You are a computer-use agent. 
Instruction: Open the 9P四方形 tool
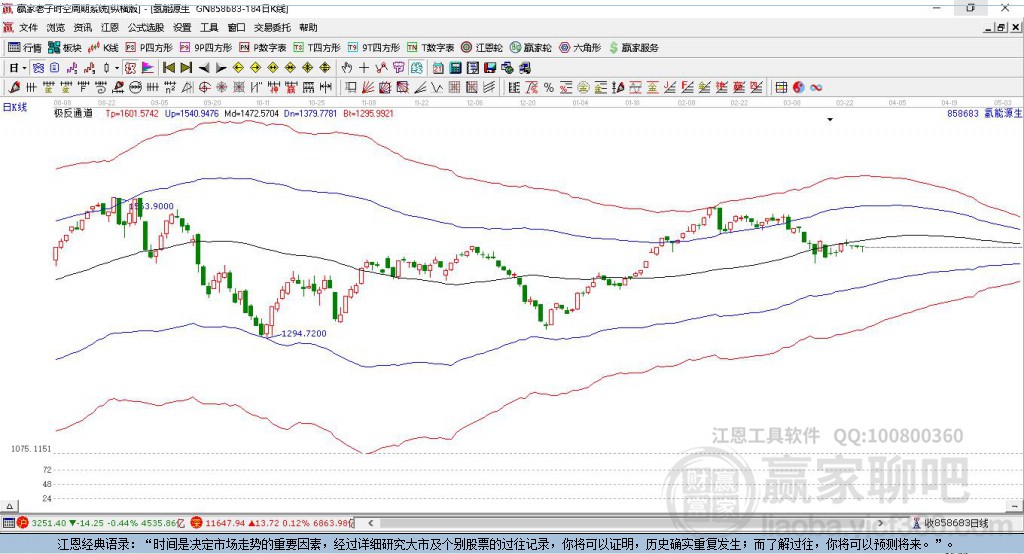coord(206,48)
